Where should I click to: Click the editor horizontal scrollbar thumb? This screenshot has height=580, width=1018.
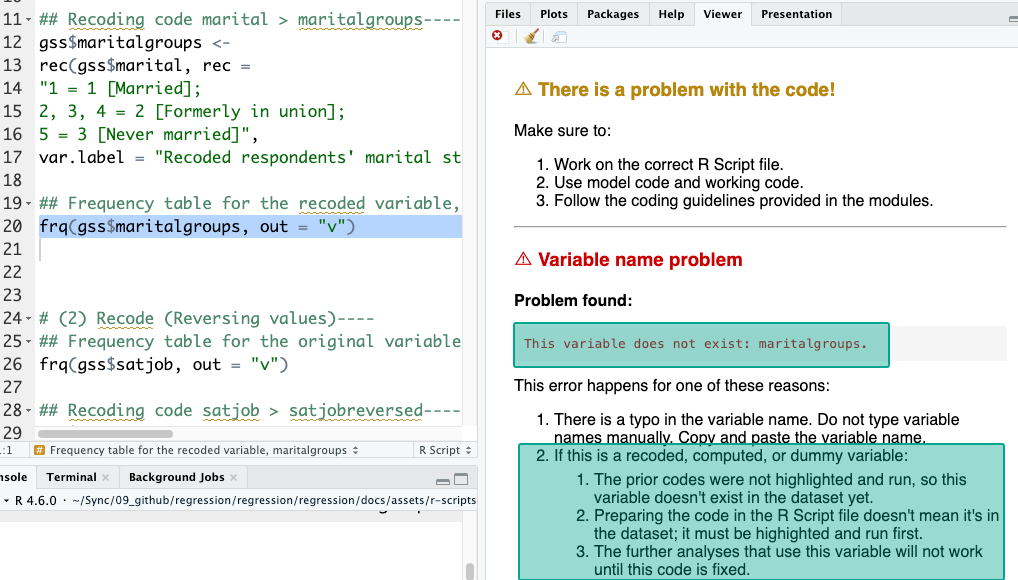click(106, 434)
